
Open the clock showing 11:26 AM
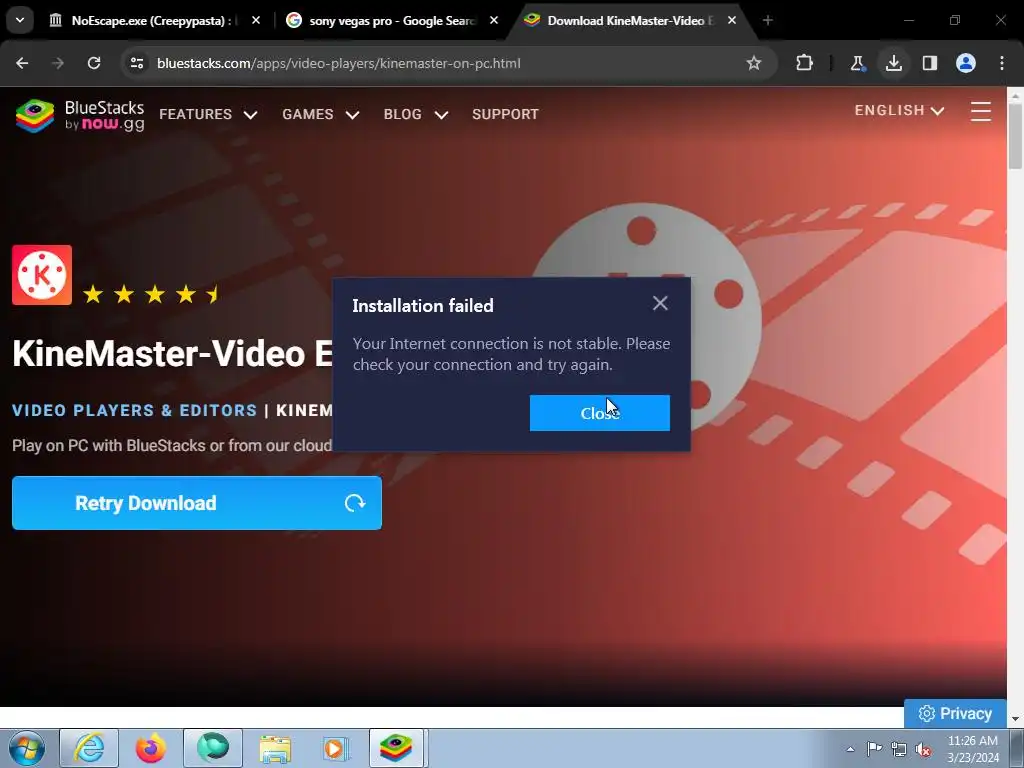(972, 749)
